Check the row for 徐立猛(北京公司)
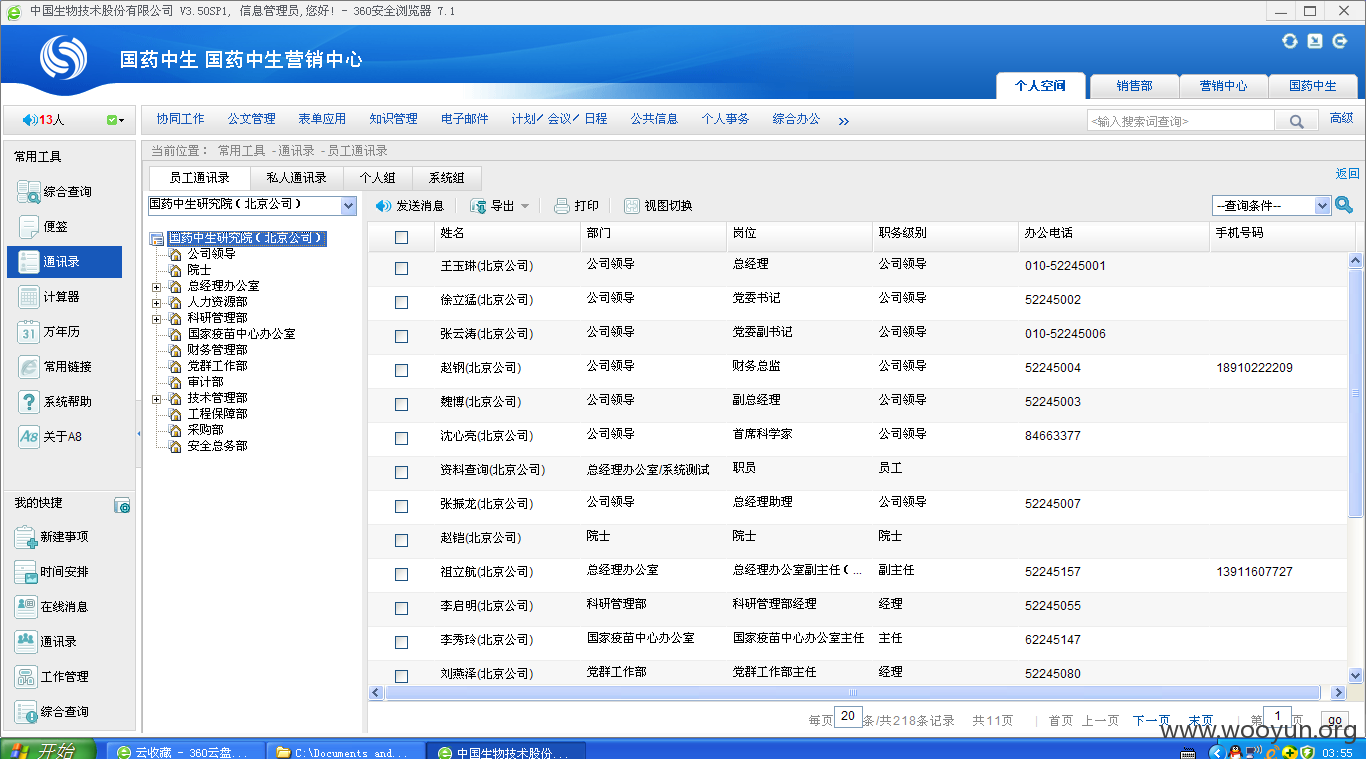 tap(401, 302)
